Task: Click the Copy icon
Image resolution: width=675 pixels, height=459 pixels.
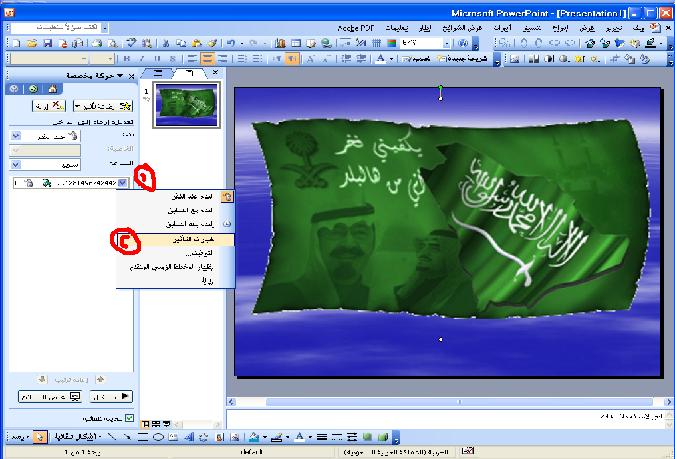Action: 181,43
